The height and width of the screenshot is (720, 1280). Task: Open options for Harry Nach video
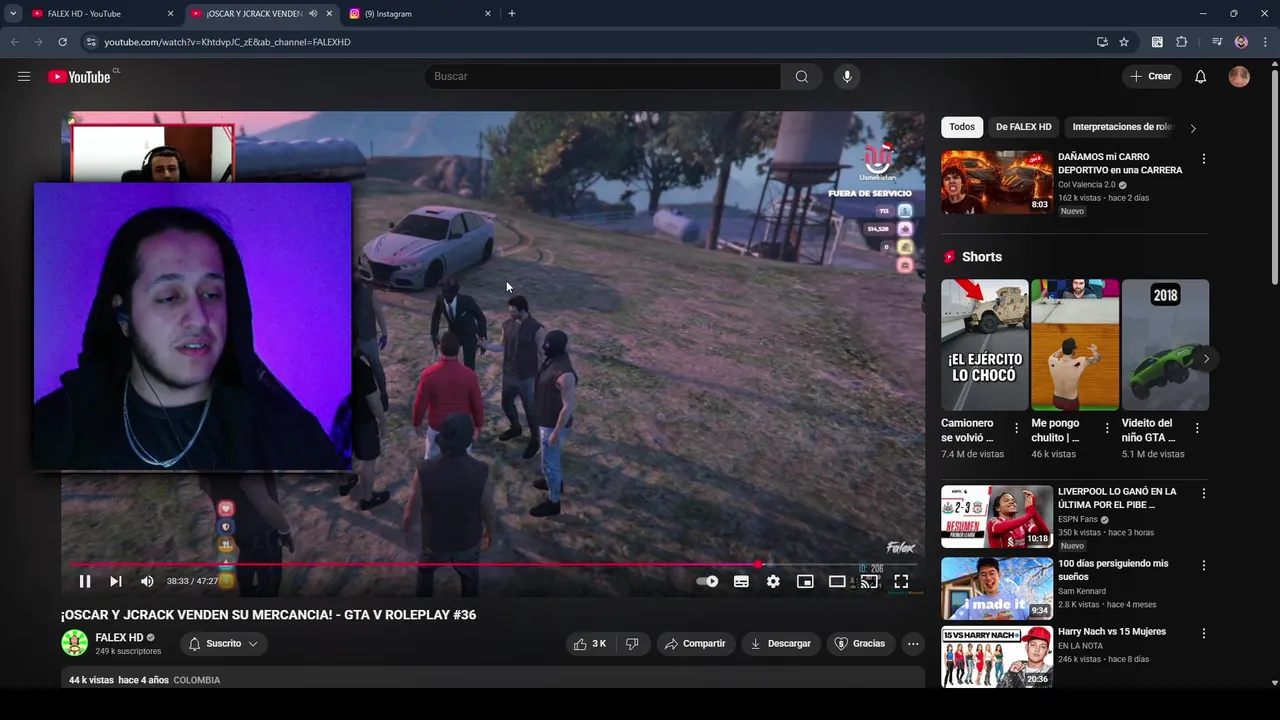tap(1203, 634)
